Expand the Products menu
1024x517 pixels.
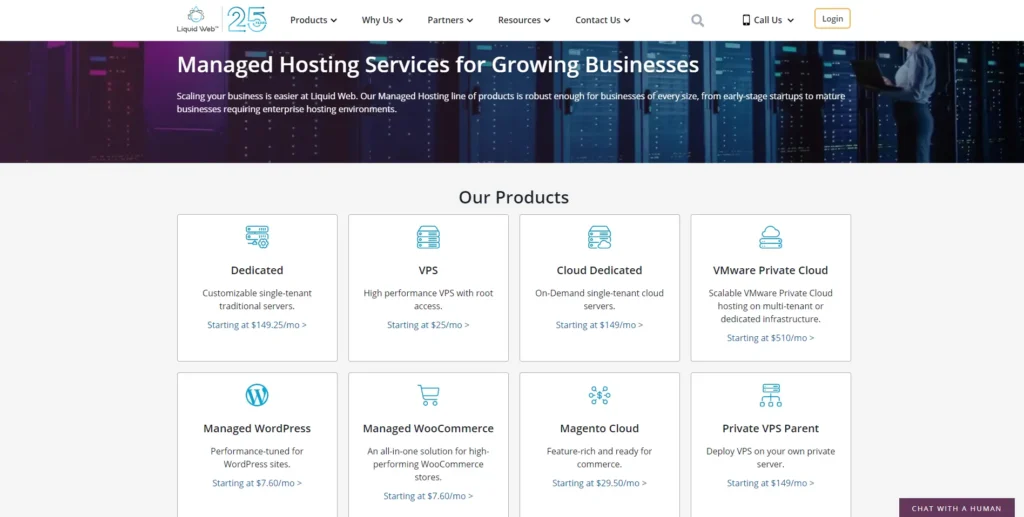[x=313, y=20]
